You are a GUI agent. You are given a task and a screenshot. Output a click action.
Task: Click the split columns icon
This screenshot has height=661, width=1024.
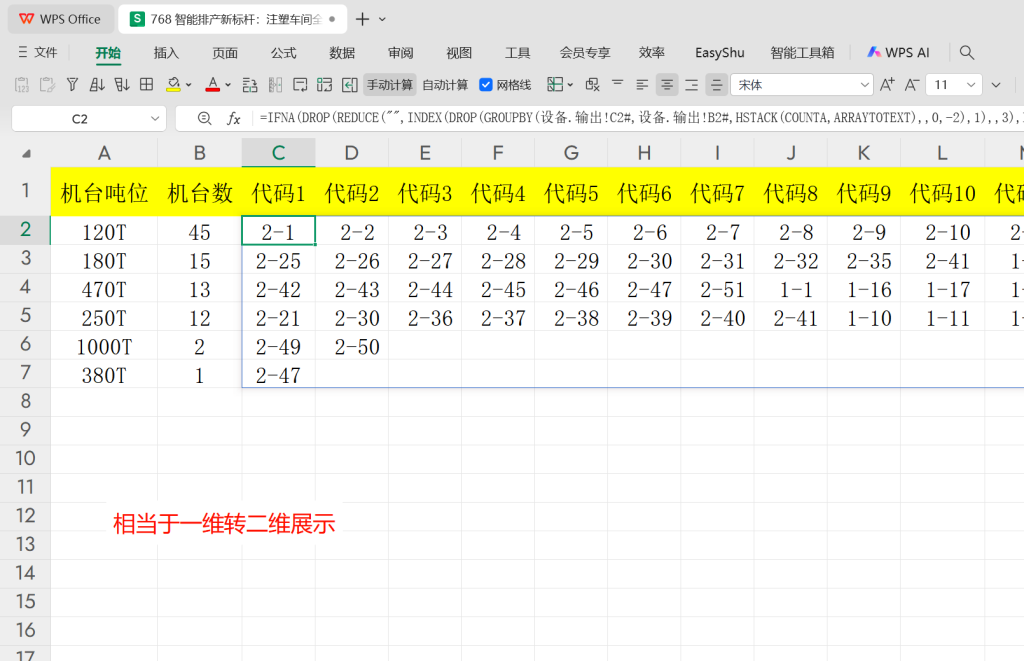pyautogui.click(x=275, y=85)
